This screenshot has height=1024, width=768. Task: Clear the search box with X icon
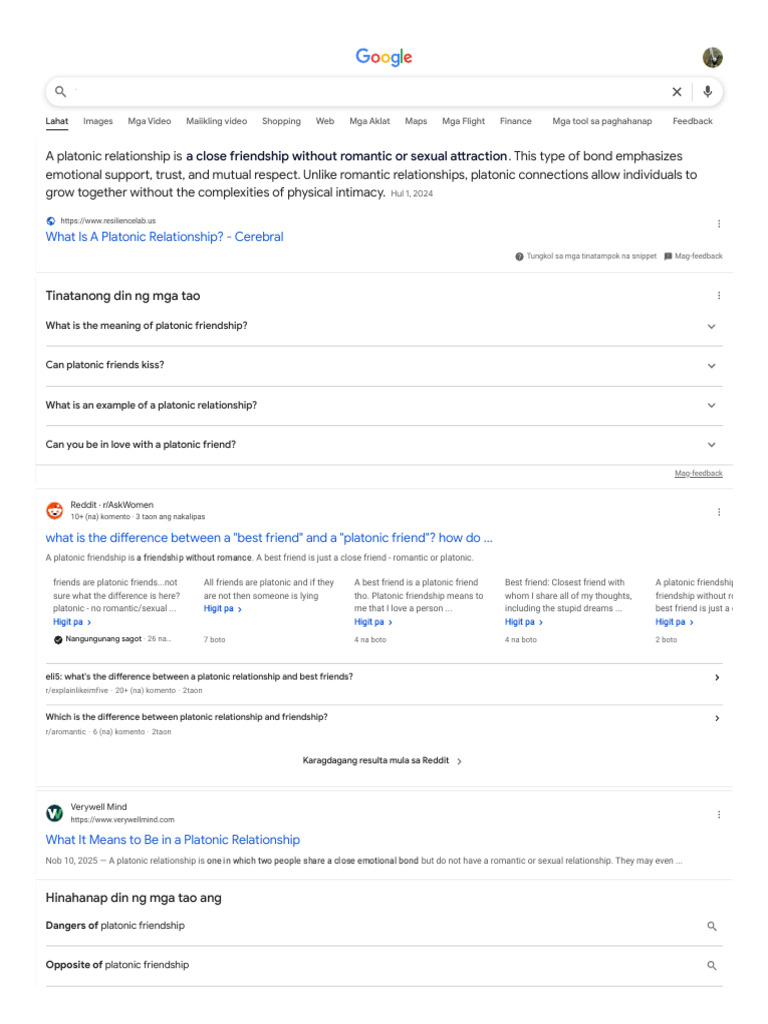click(677, 92)
